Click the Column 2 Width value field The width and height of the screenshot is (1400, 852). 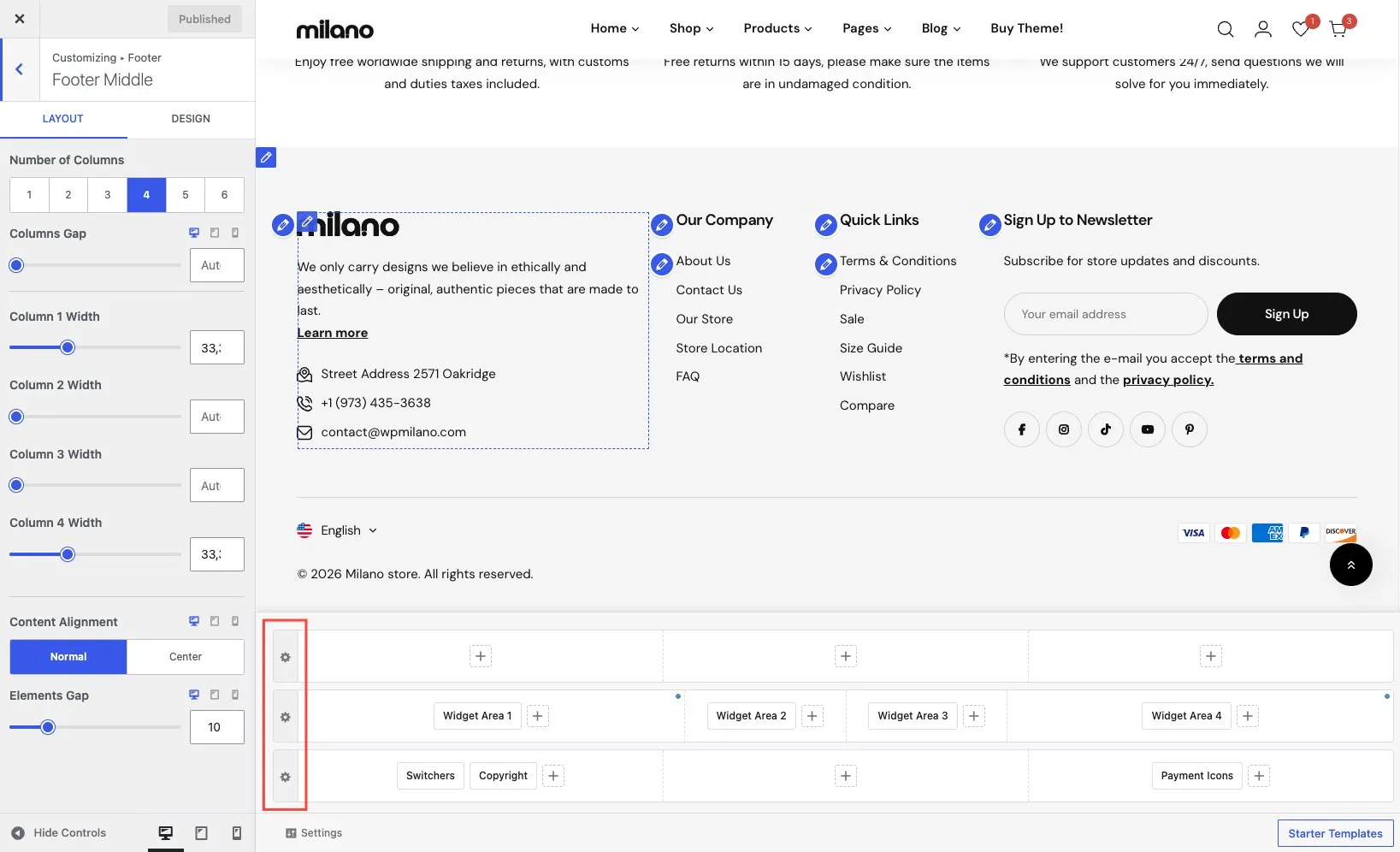tap(217, 417)
